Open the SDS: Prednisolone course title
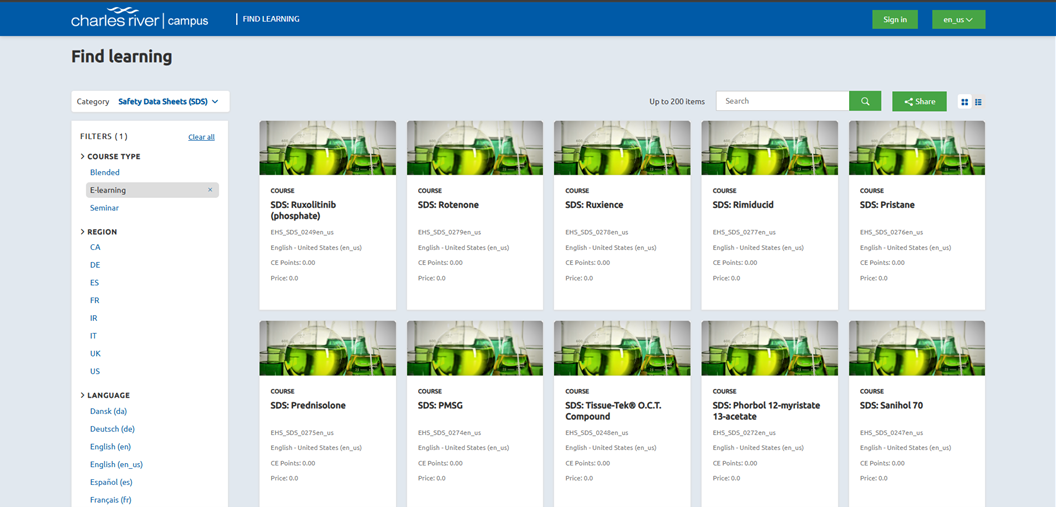This screenshot has width=1056, height=507. coord(308,405)
